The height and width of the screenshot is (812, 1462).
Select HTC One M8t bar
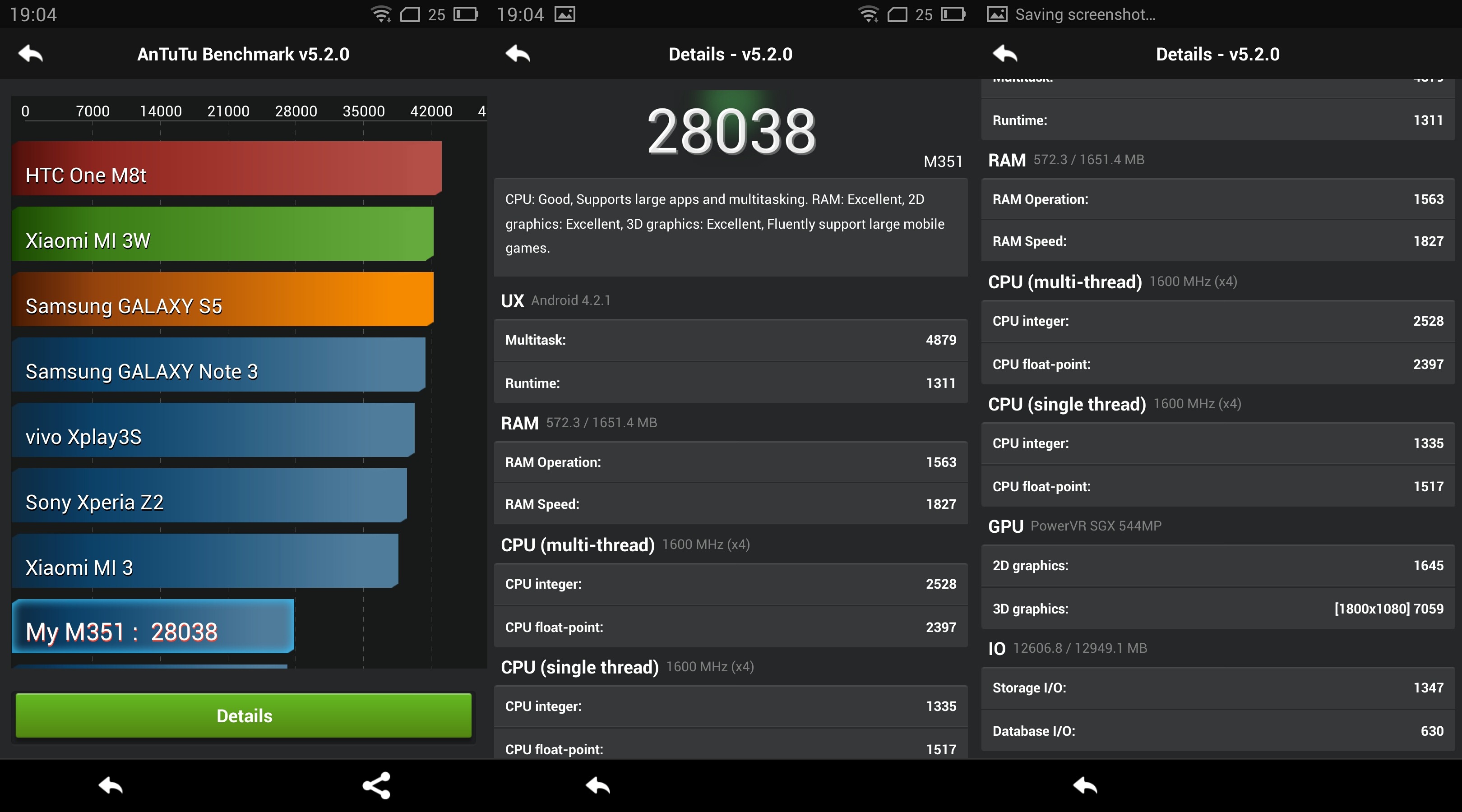tap(227, 169)
